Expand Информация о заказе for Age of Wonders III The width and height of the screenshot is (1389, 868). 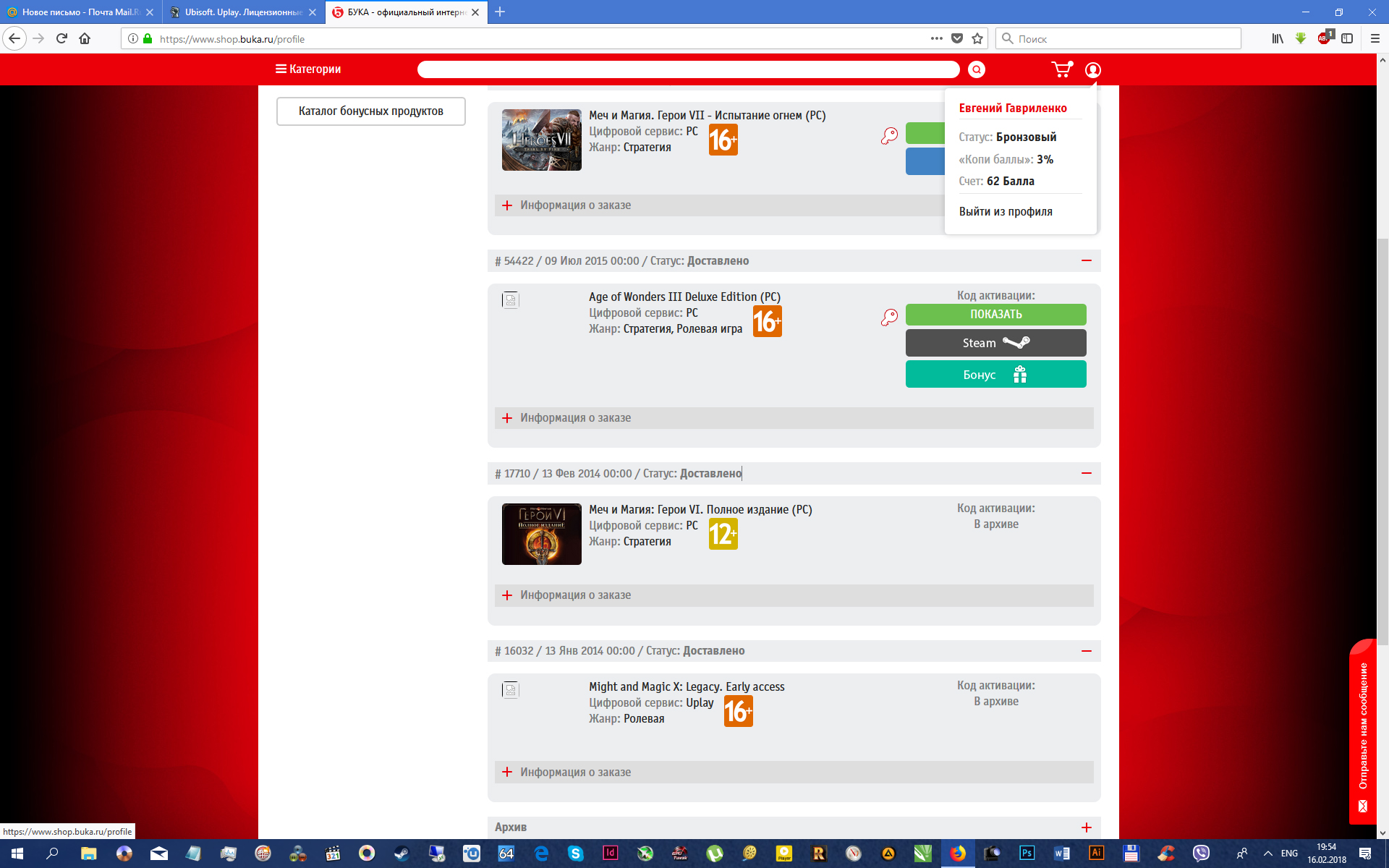pos(794,418)
